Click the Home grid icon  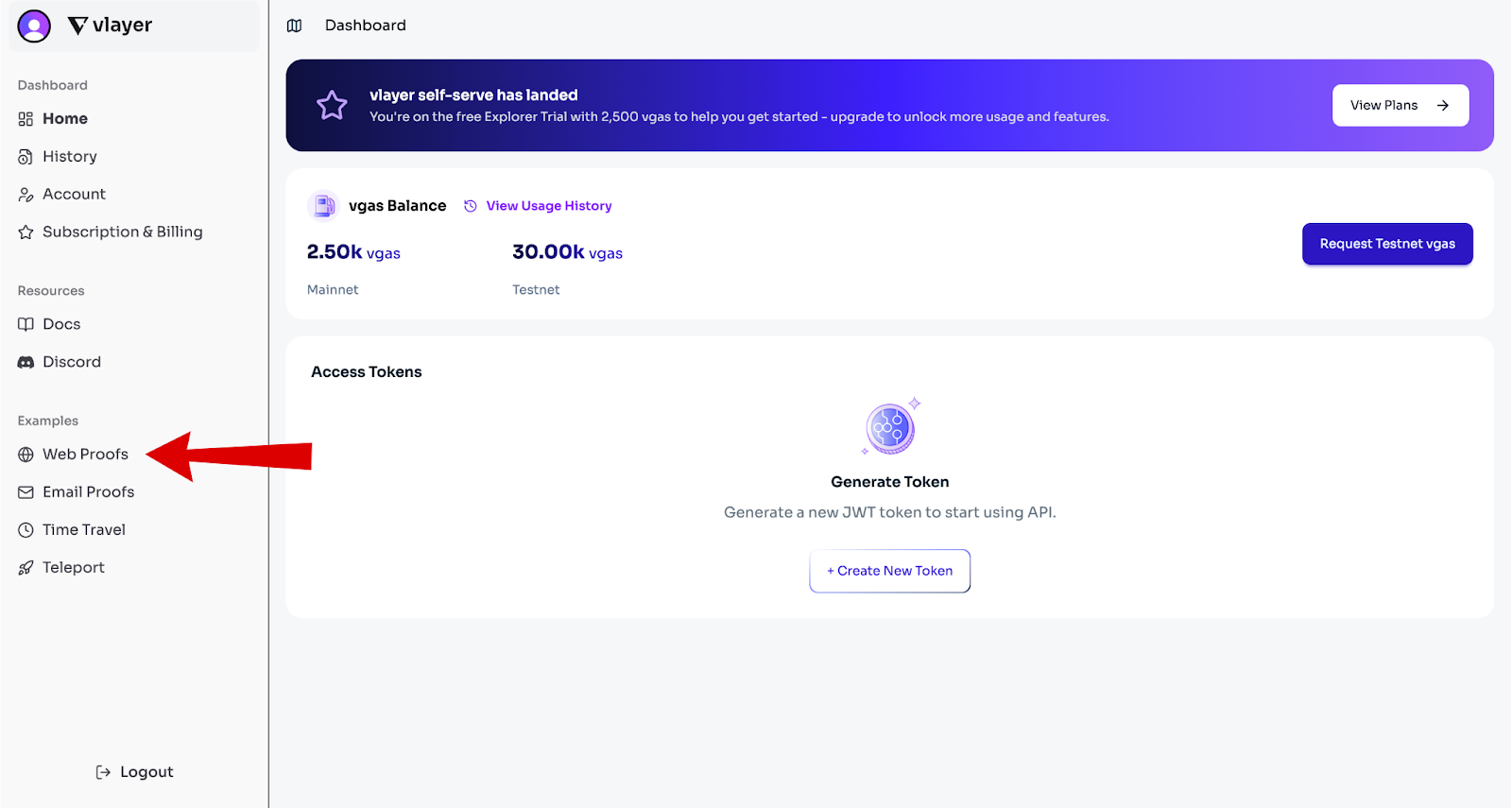pyautogui.click(x=26, y=119)
